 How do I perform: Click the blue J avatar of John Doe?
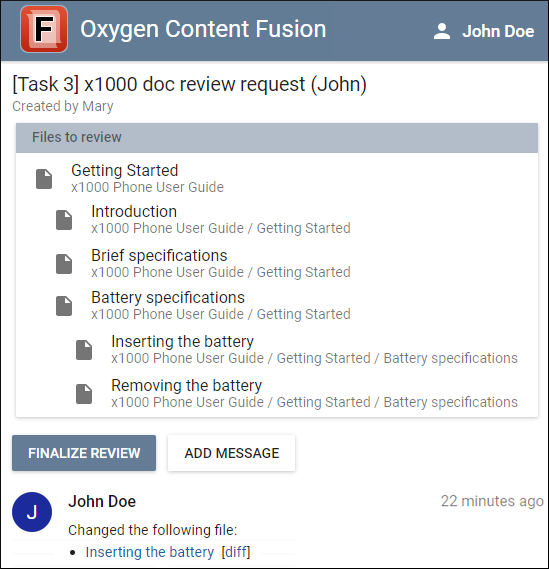[32, 512]
